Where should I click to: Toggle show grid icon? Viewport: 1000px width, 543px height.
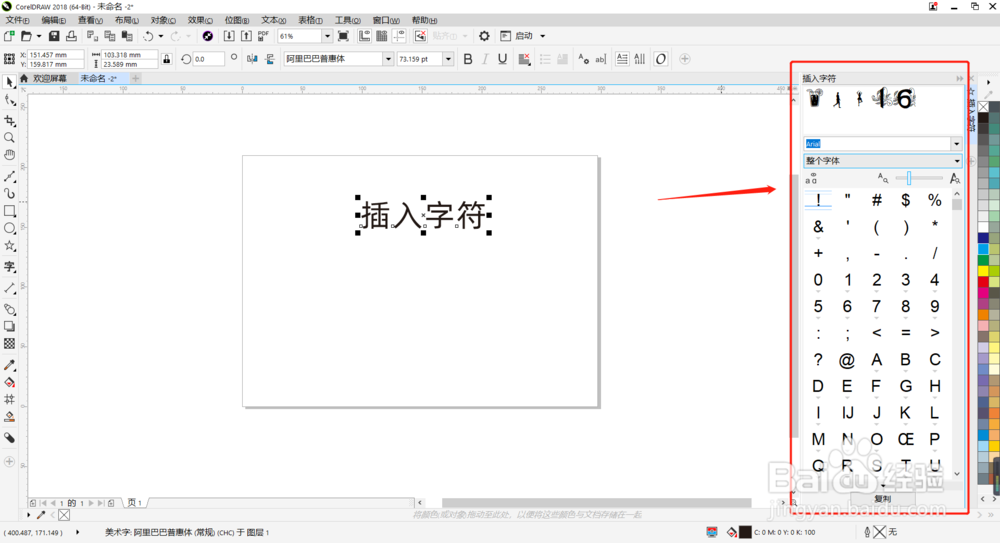coord(381,36)
